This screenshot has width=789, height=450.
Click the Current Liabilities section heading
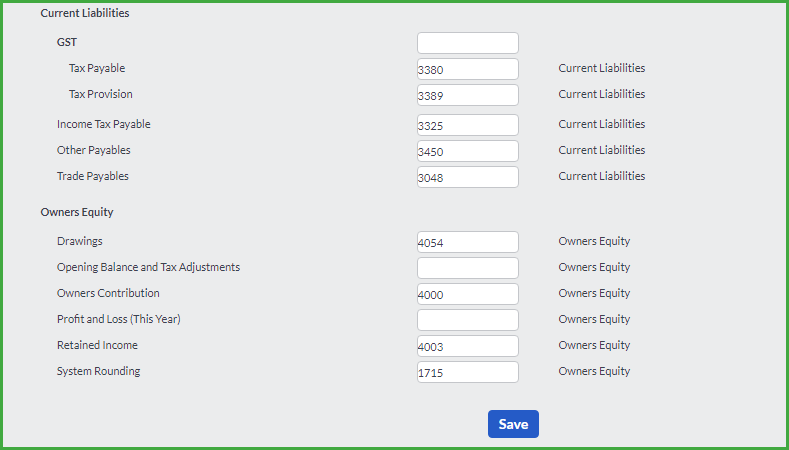click(85, 13)
